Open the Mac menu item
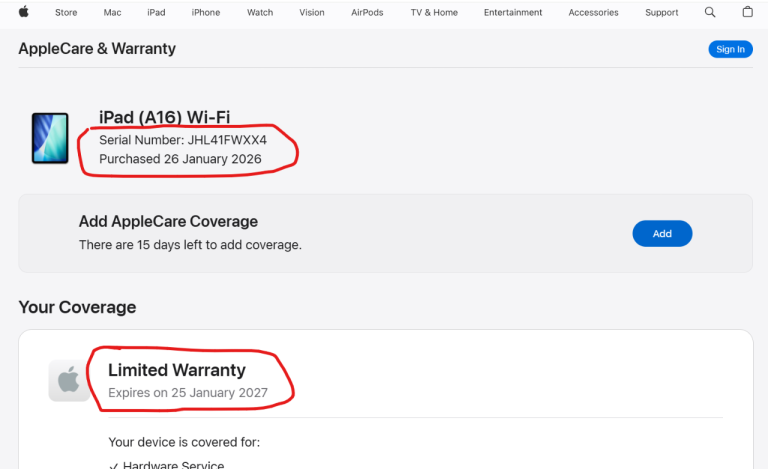768x469 pixels. pos(112,13)
